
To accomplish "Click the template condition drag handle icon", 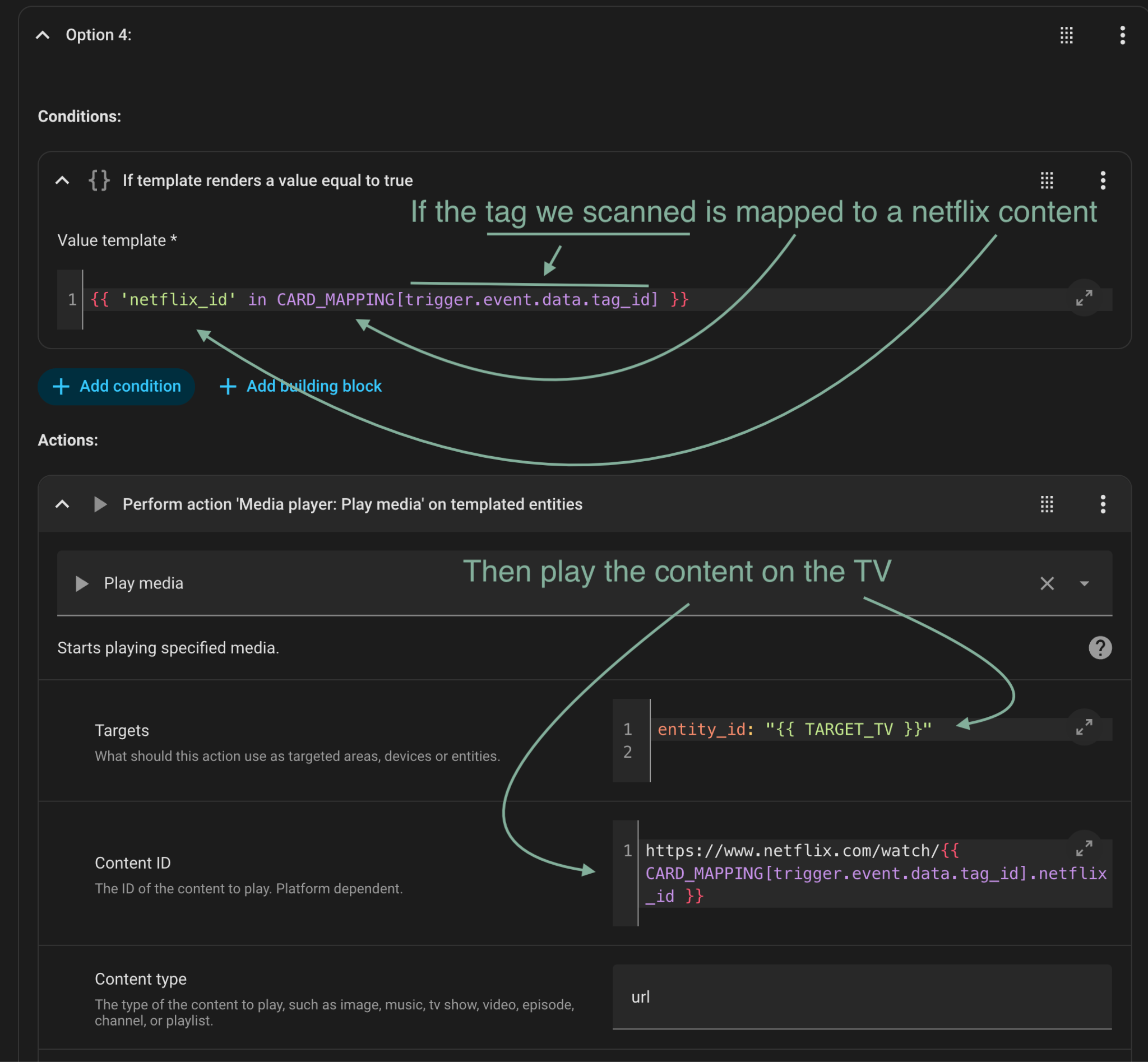I will coord(1047,180).
